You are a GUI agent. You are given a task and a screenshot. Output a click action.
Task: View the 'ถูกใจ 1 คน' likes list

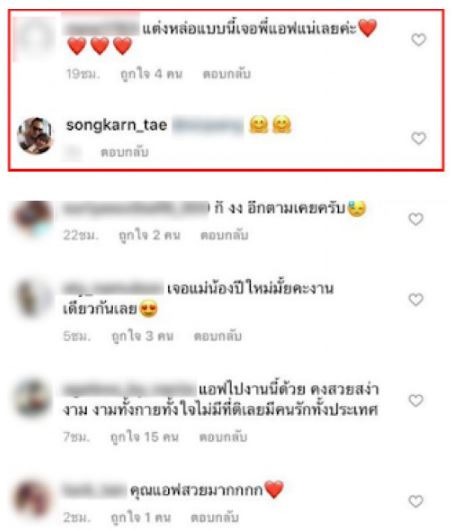(141, 517)
